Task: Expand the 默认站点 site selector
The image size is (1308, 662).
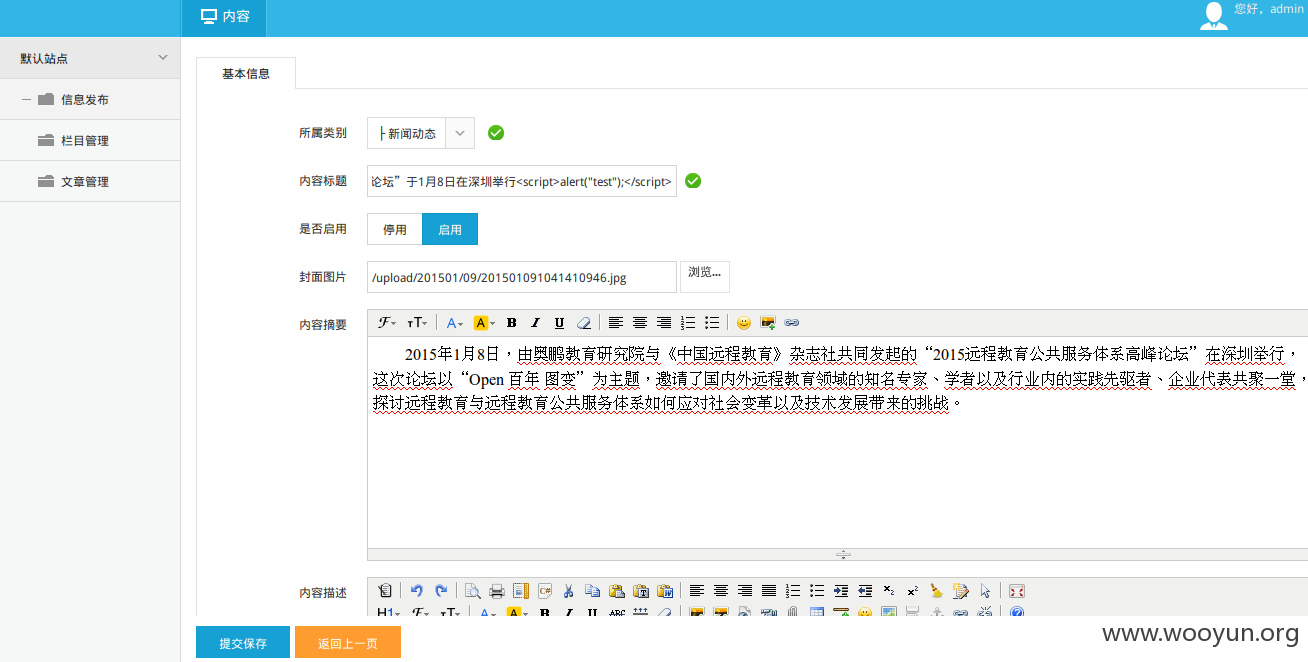Action: (90, 58)
